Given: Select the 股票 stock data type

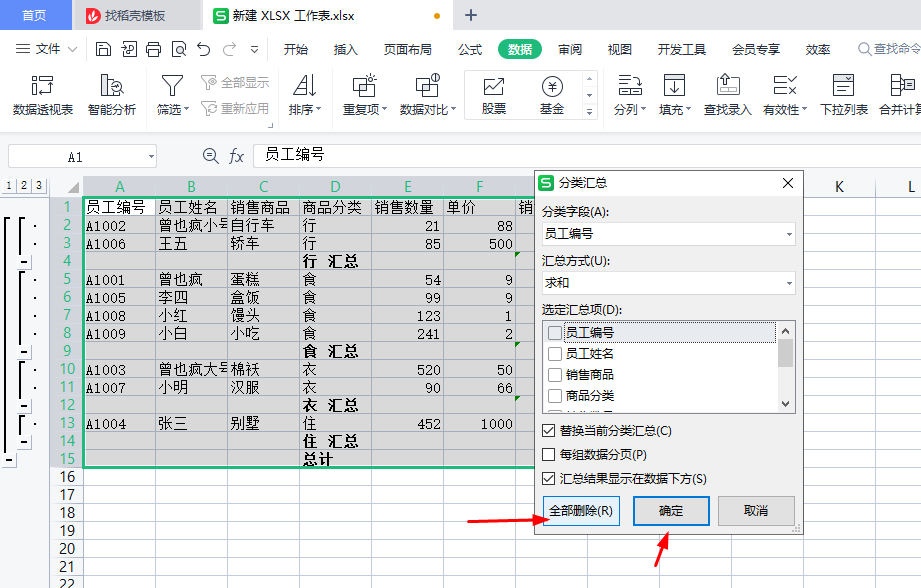Looking at the screenshot, I should (x=493, y=95).
